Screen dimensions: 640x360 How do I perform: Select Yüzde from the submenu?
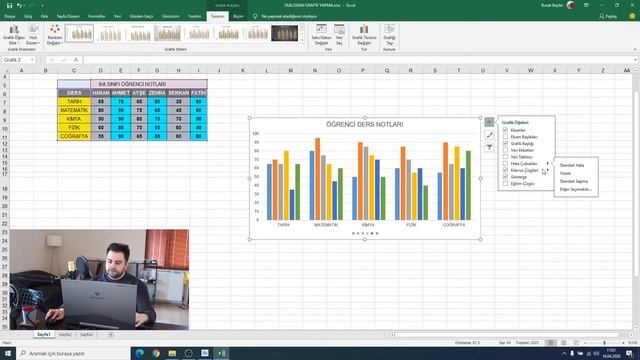point(565,173)
